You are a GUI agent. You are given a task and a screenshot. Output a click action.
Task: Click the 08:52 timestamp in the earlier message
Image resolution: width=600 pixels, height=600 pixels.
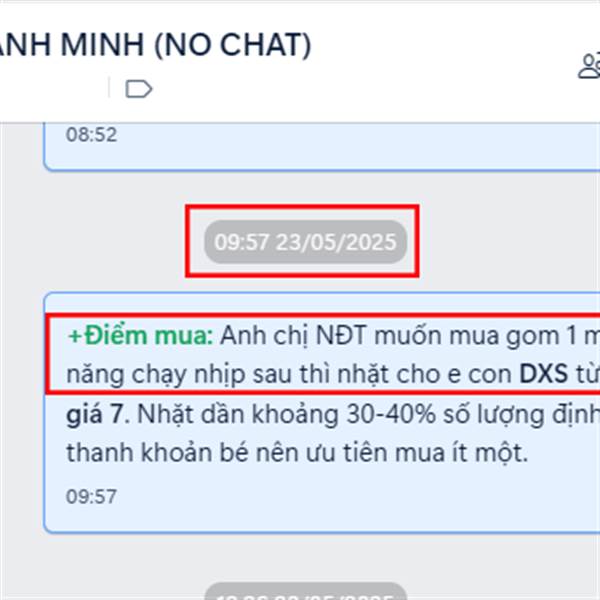(91, 135)
